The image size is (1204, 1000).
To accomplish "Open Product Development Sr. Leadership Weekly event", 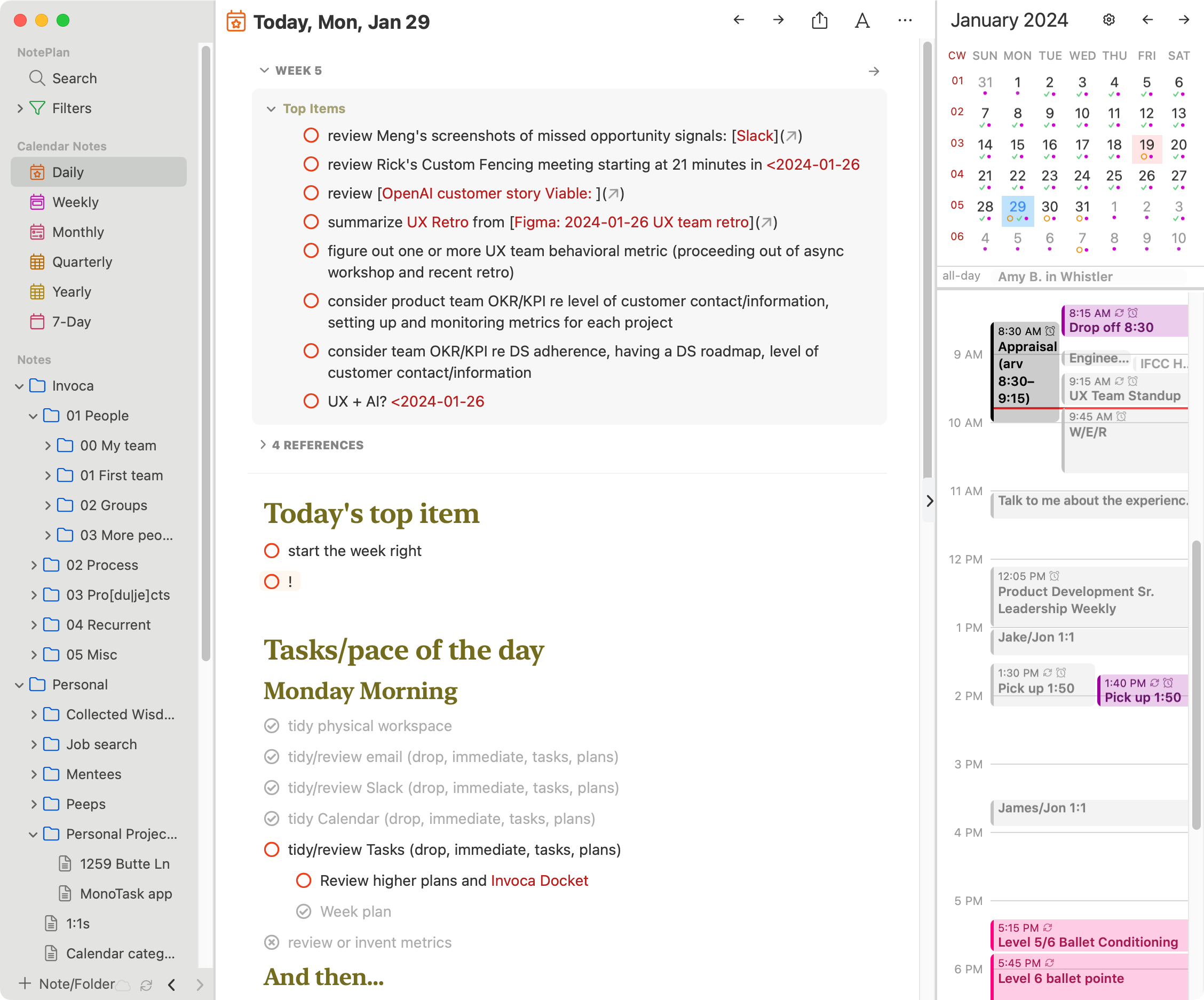I will click(1089, 597).
